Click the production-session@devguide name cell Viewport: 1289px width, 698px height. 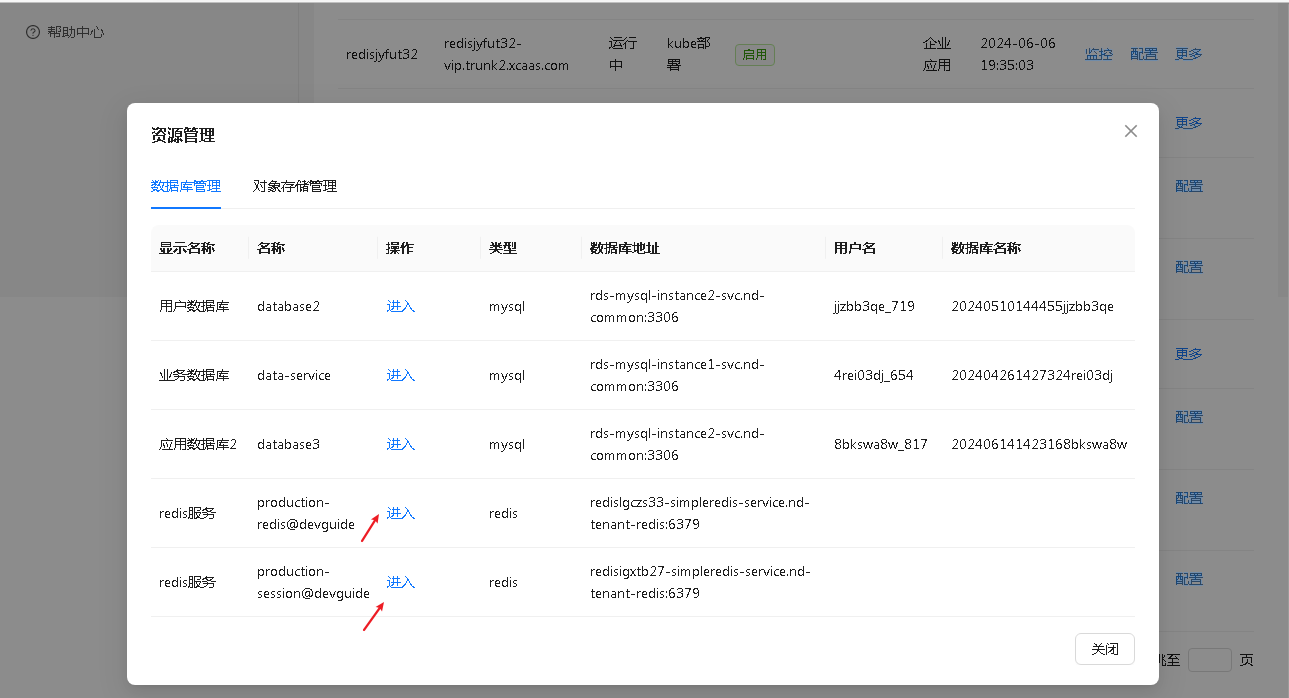pyautogui.click(x=313, y=582)
